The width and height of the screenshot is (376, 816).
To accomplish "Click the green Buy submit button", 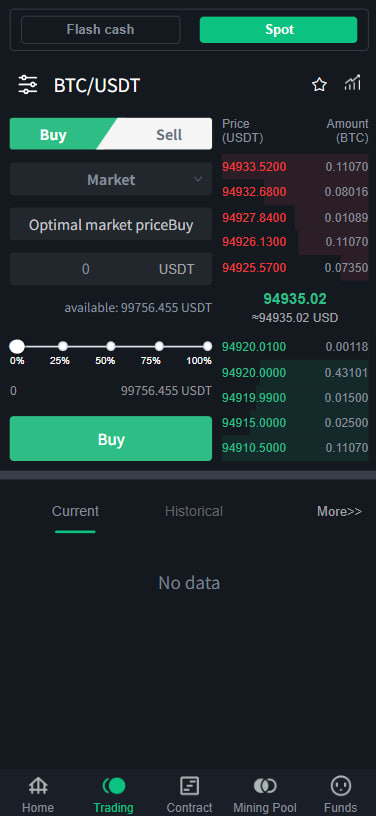I will point(111,439).
